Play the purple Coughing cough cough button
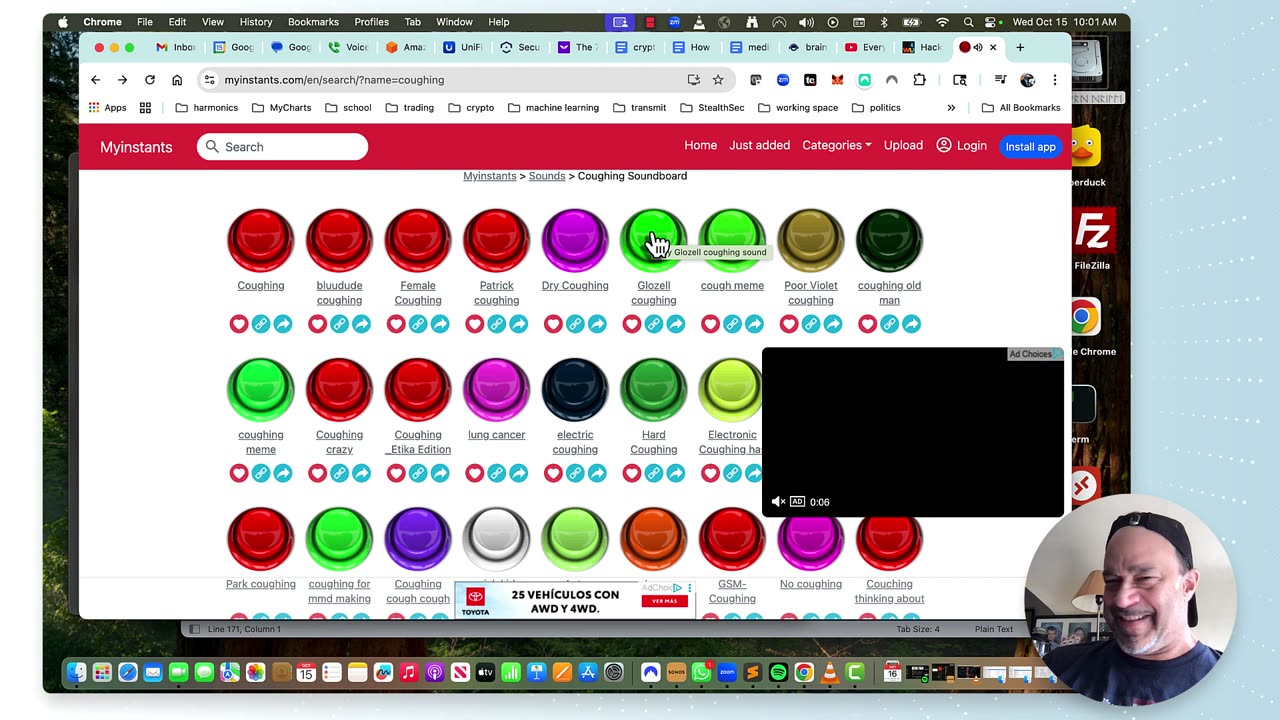 point(418,538)
